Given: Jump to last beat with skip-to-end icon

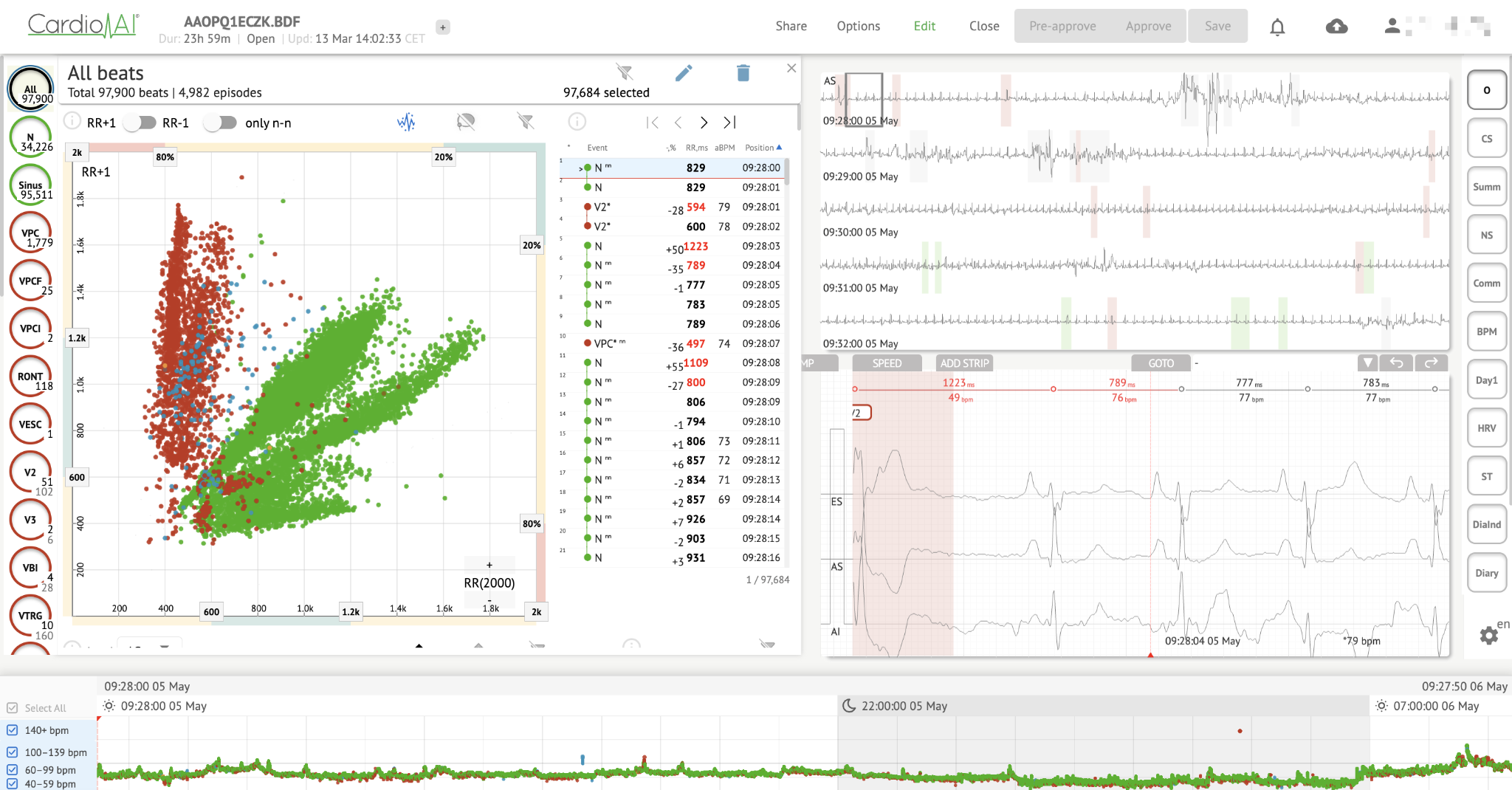Looking at the screenshot, I should (729, 123).
